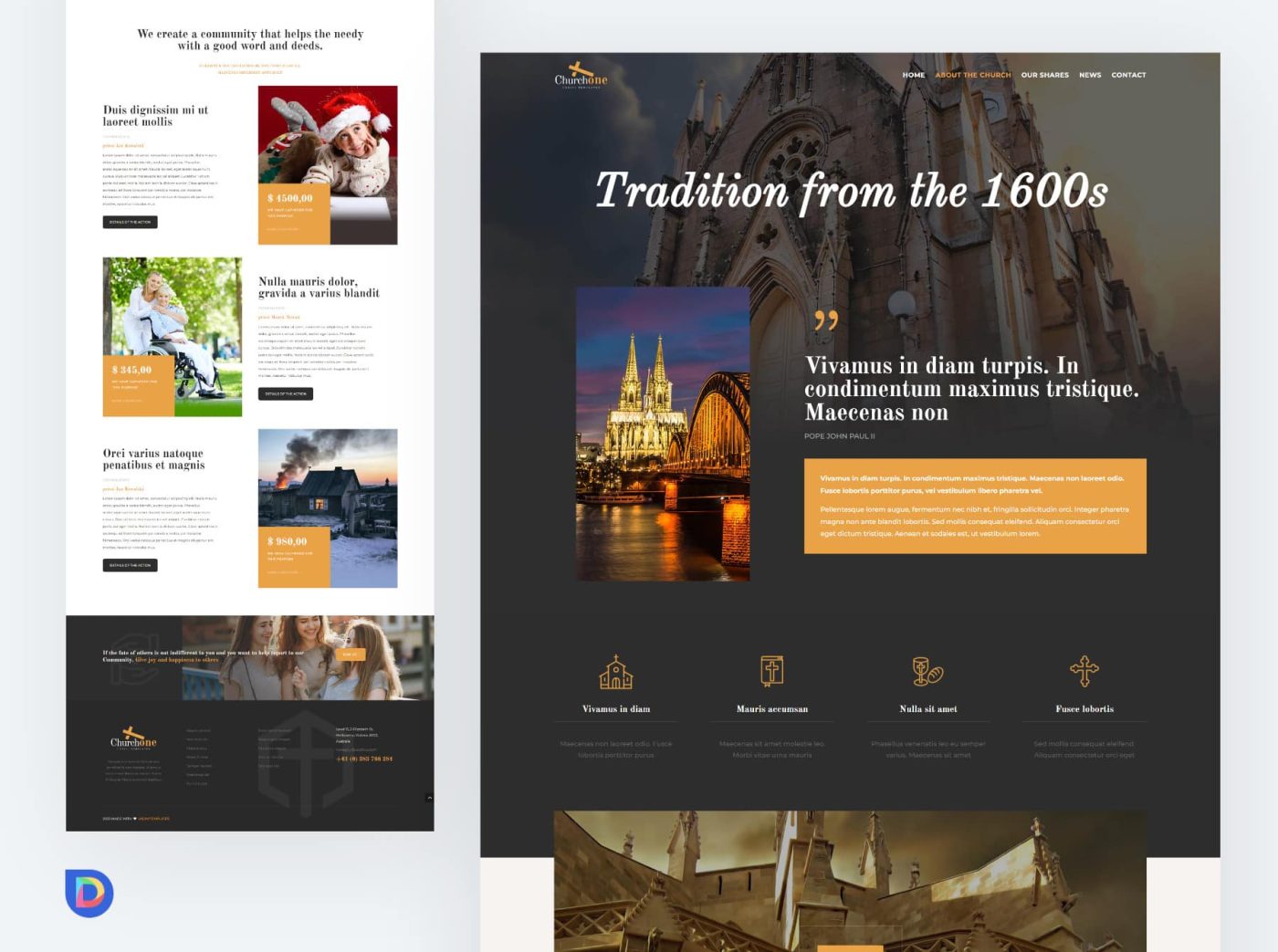Click details button under Orci varius natoque
1278x952 pixels.
130,565
